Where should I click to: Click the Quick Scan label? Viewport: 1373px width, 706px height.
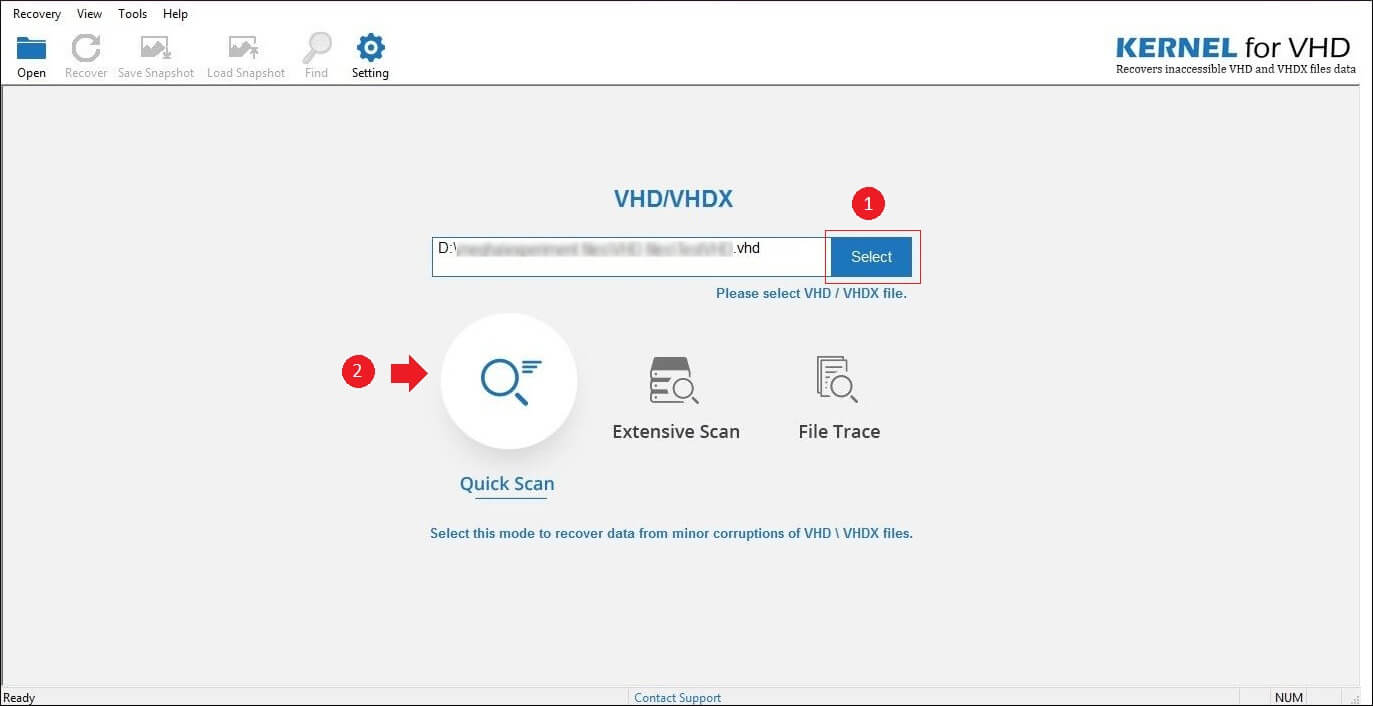(x=507, y=484)
